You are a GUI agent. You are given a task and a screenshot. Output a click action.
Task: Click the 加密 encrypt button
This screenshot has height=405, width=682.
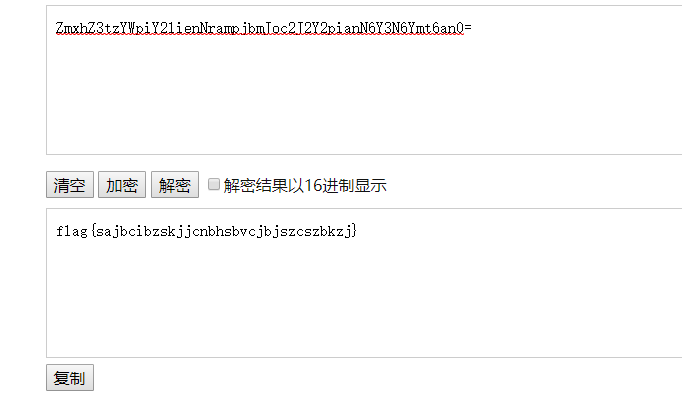(122, 185)
